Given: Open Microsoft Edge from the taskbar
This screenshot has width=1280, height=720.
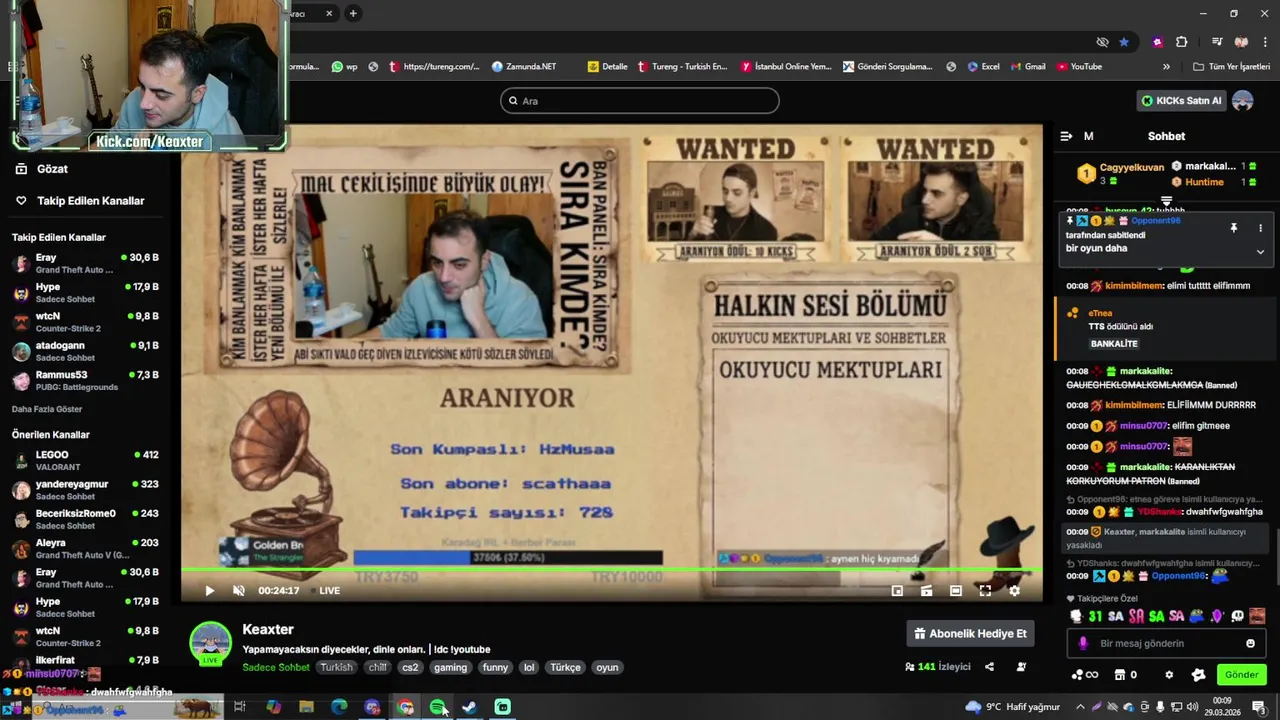Looking at the screenshot, I should [339, 707].
